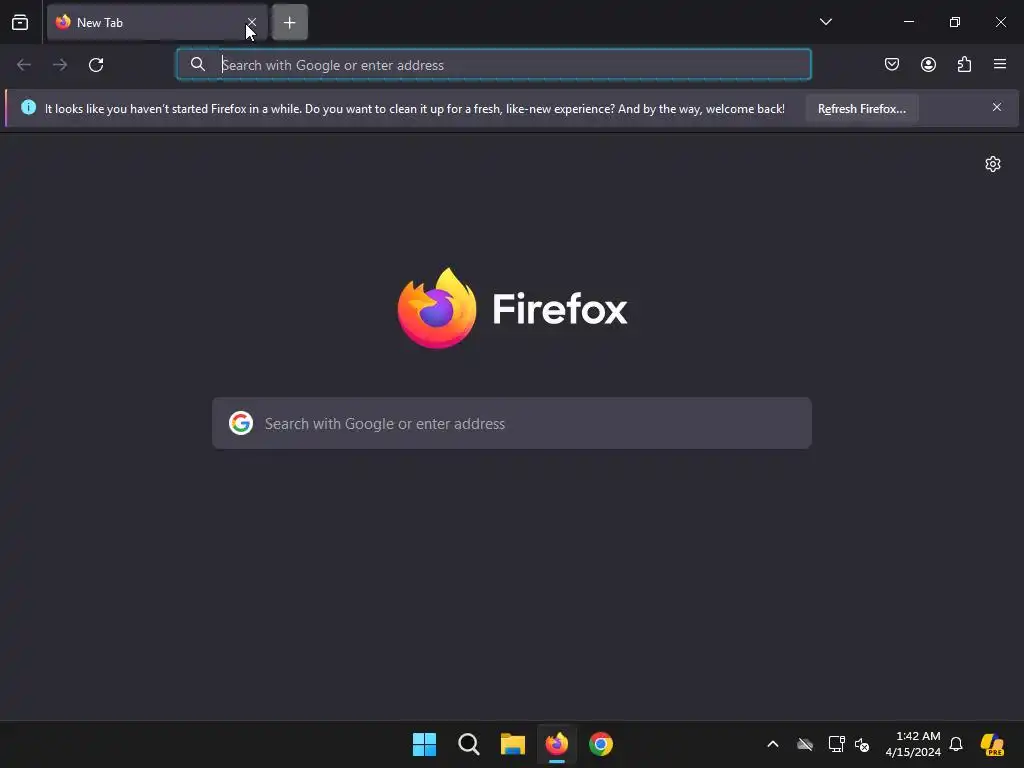This screenshot has width=1024, height=768.
Task: Open the Extensions puzzle icon
Action: (x=964, y=64)
